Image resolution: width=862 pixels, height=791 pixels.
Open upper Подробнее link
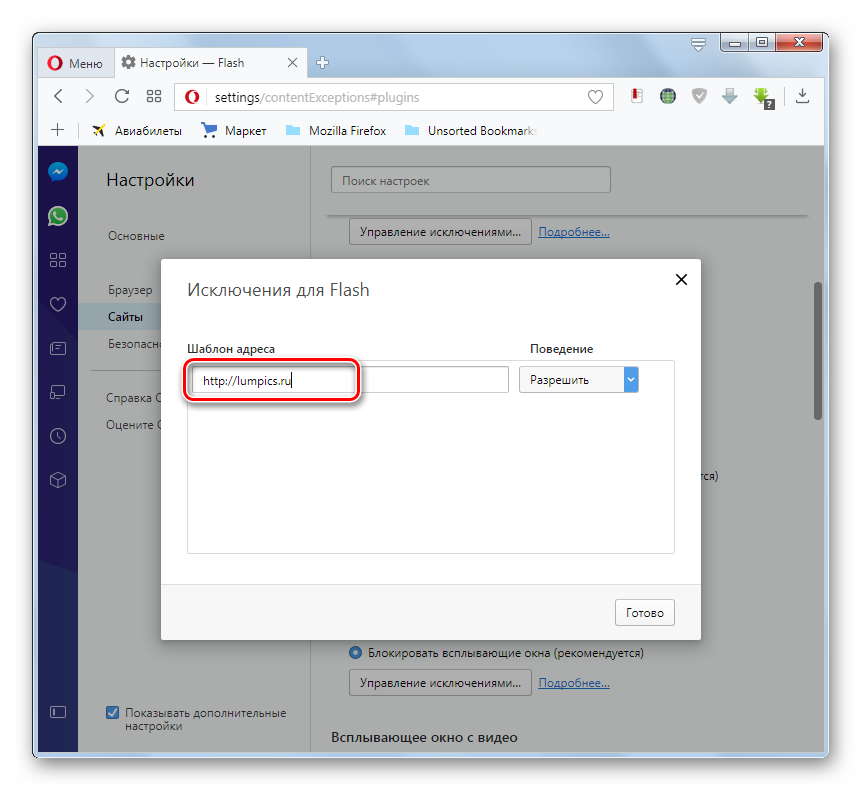[x=574, y=232]
